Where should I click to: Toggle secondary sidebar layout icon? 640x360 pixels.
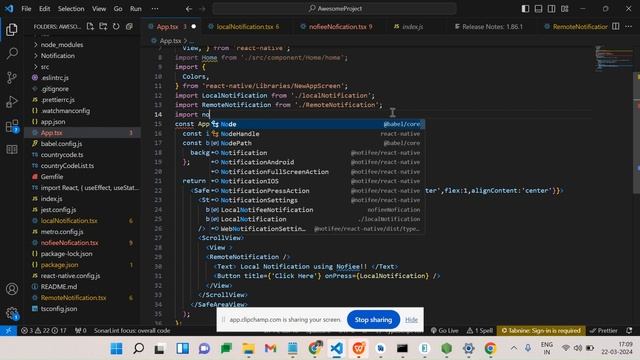pyautogui.click(x=551, y=9)
